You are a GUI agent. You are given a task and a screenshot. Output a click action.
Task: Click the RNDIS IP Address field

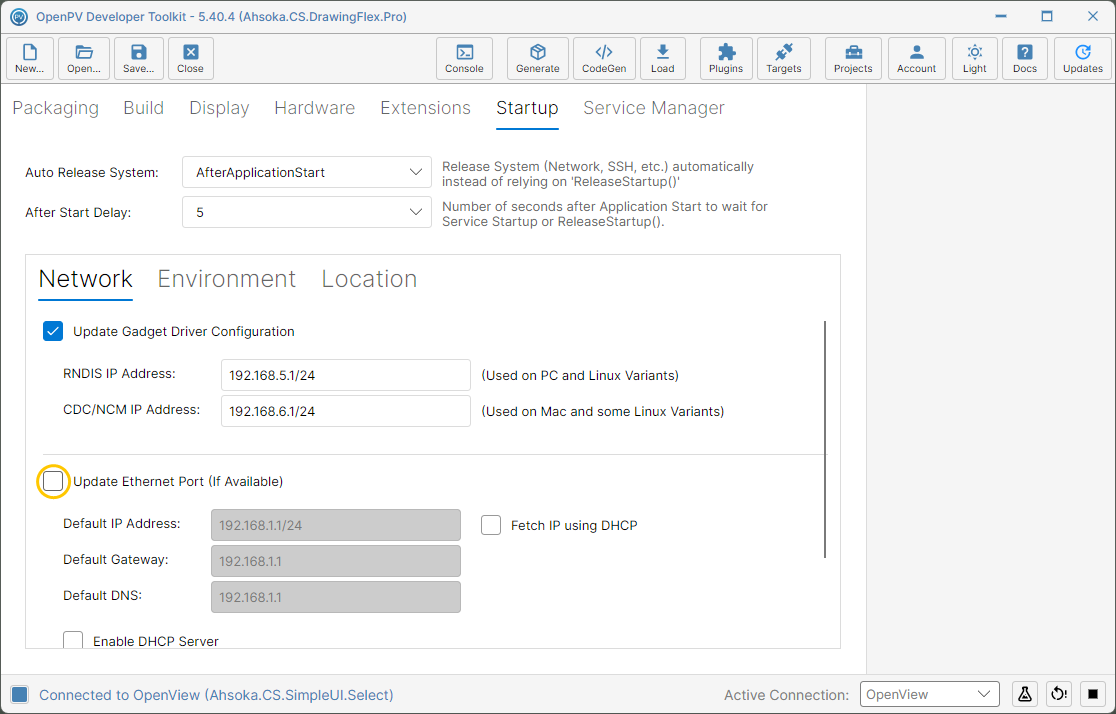click(346, 375)
